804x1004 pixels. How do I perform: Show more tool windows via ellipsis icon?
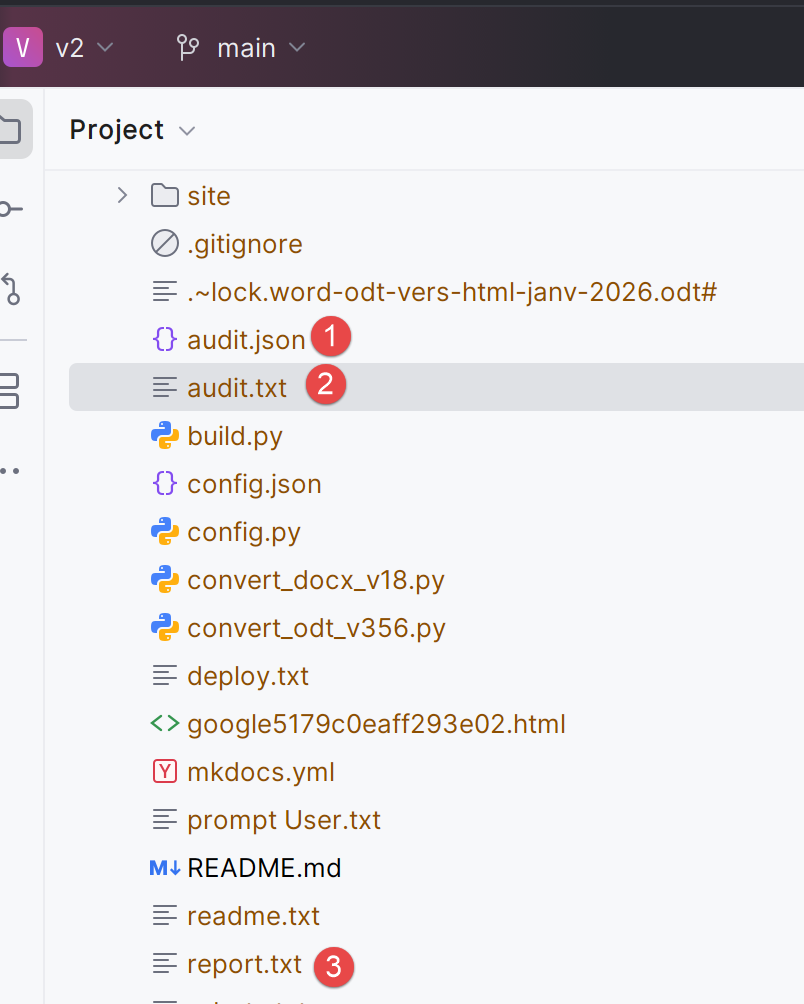click(10, 470)
